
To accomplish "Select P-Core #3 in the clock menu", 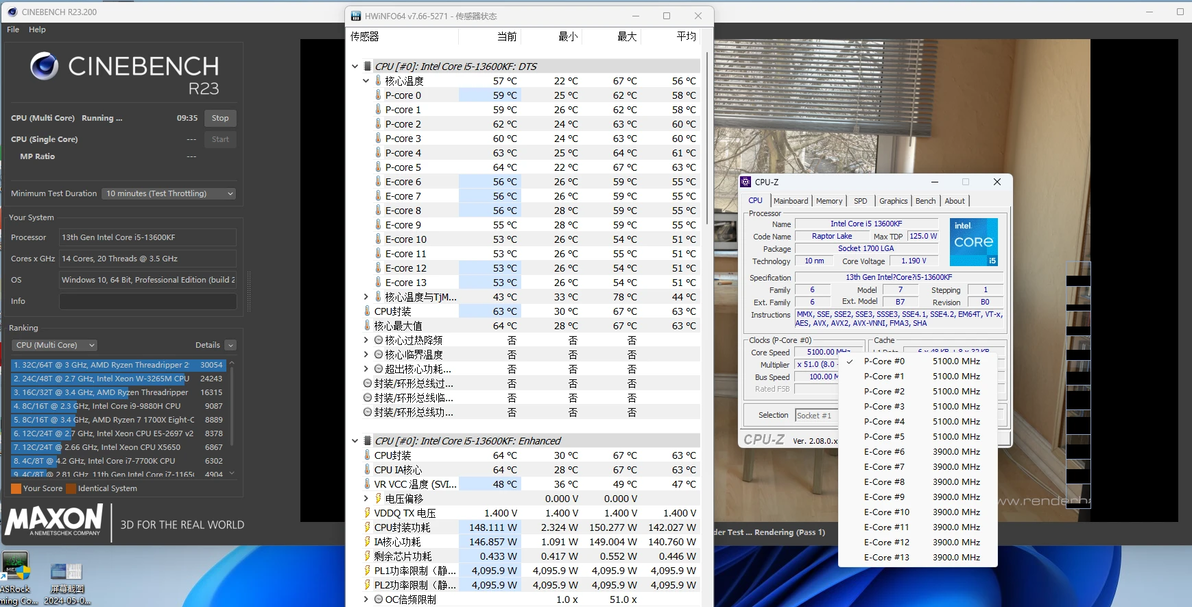I will [918, 406].
